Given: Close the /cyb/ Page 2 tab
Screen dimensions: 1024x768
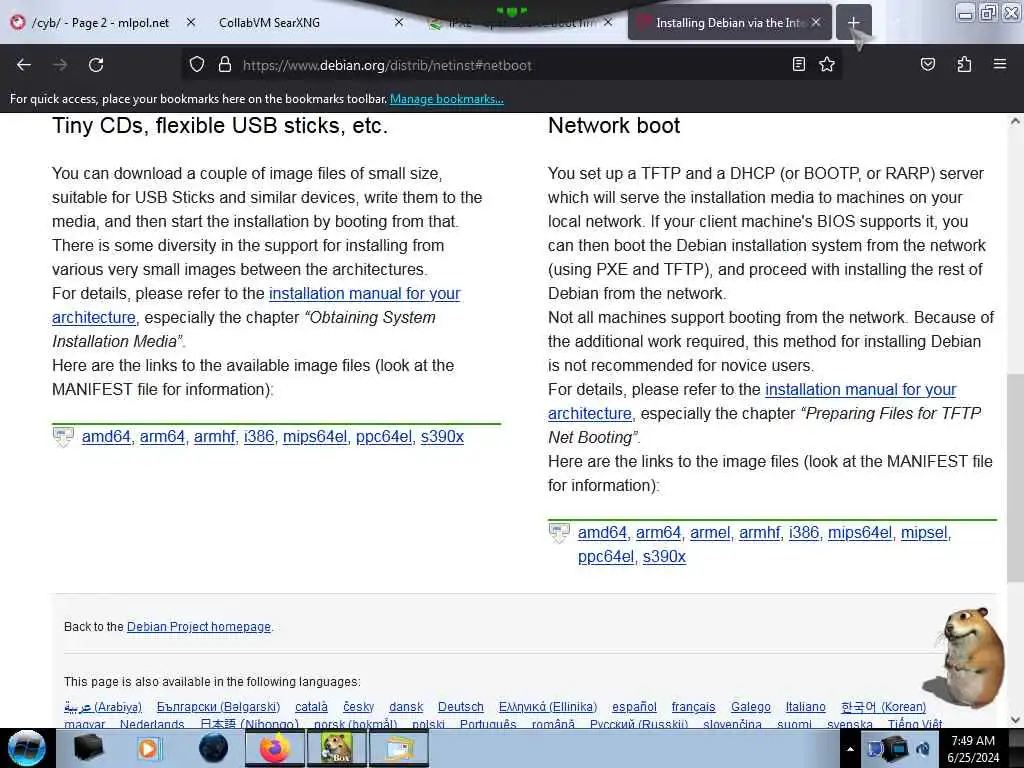Looking at the screenshot, I should pyautogui.click(x=191, y=22).
